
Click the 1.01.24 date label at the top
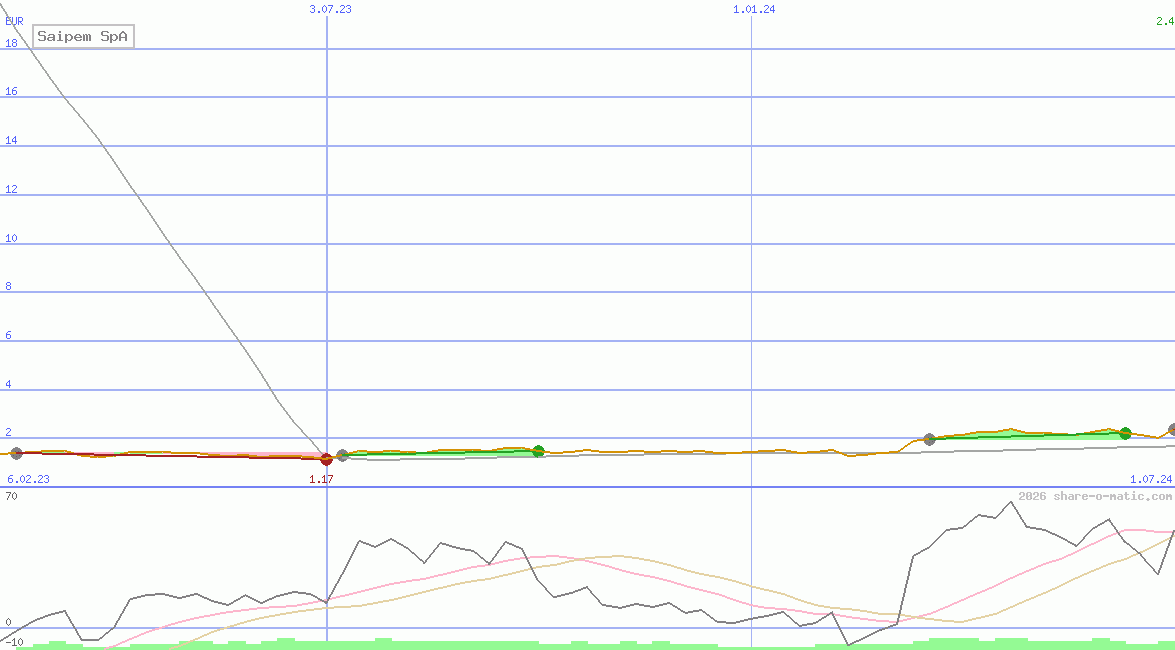click(x=753, y=9)
